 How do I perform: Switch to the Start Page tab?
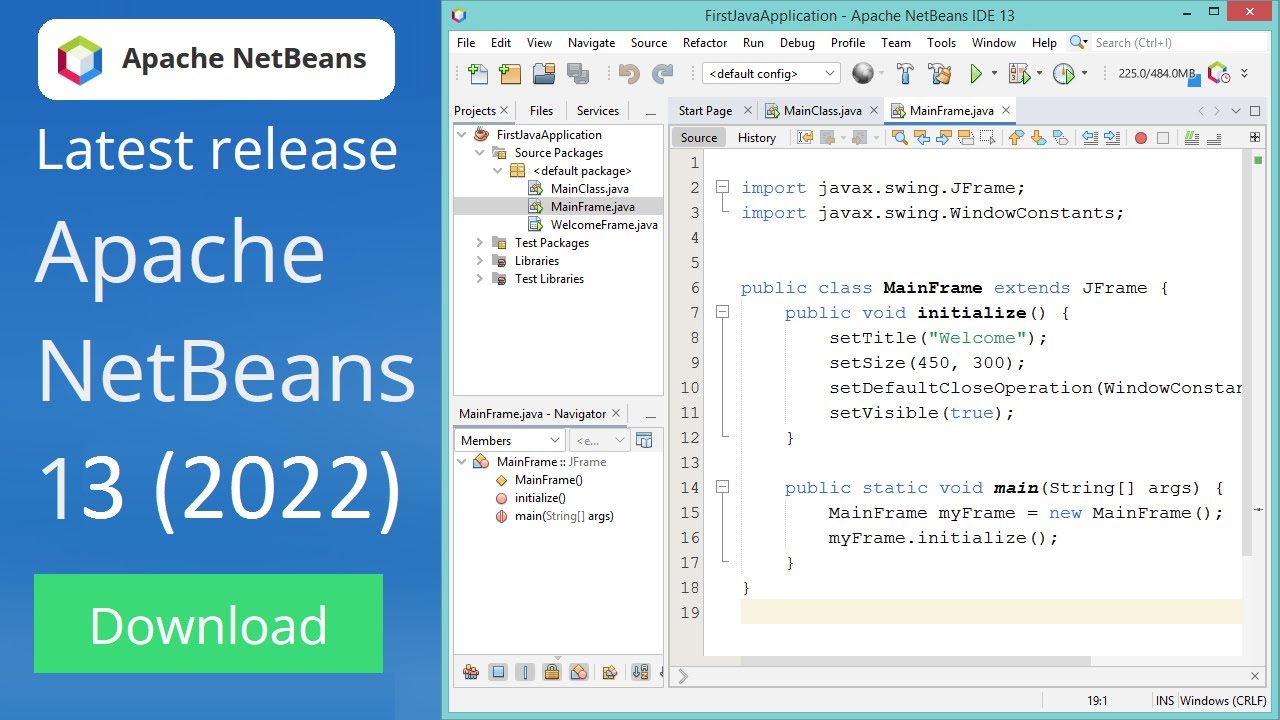point(705,111)
